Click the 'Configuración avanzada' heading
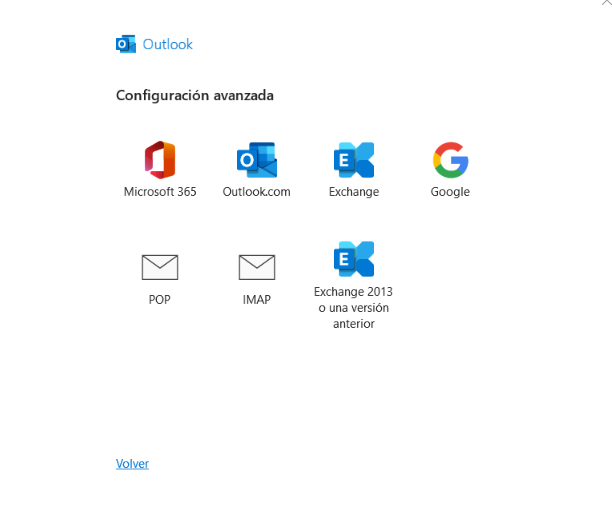 click(195, 96)
